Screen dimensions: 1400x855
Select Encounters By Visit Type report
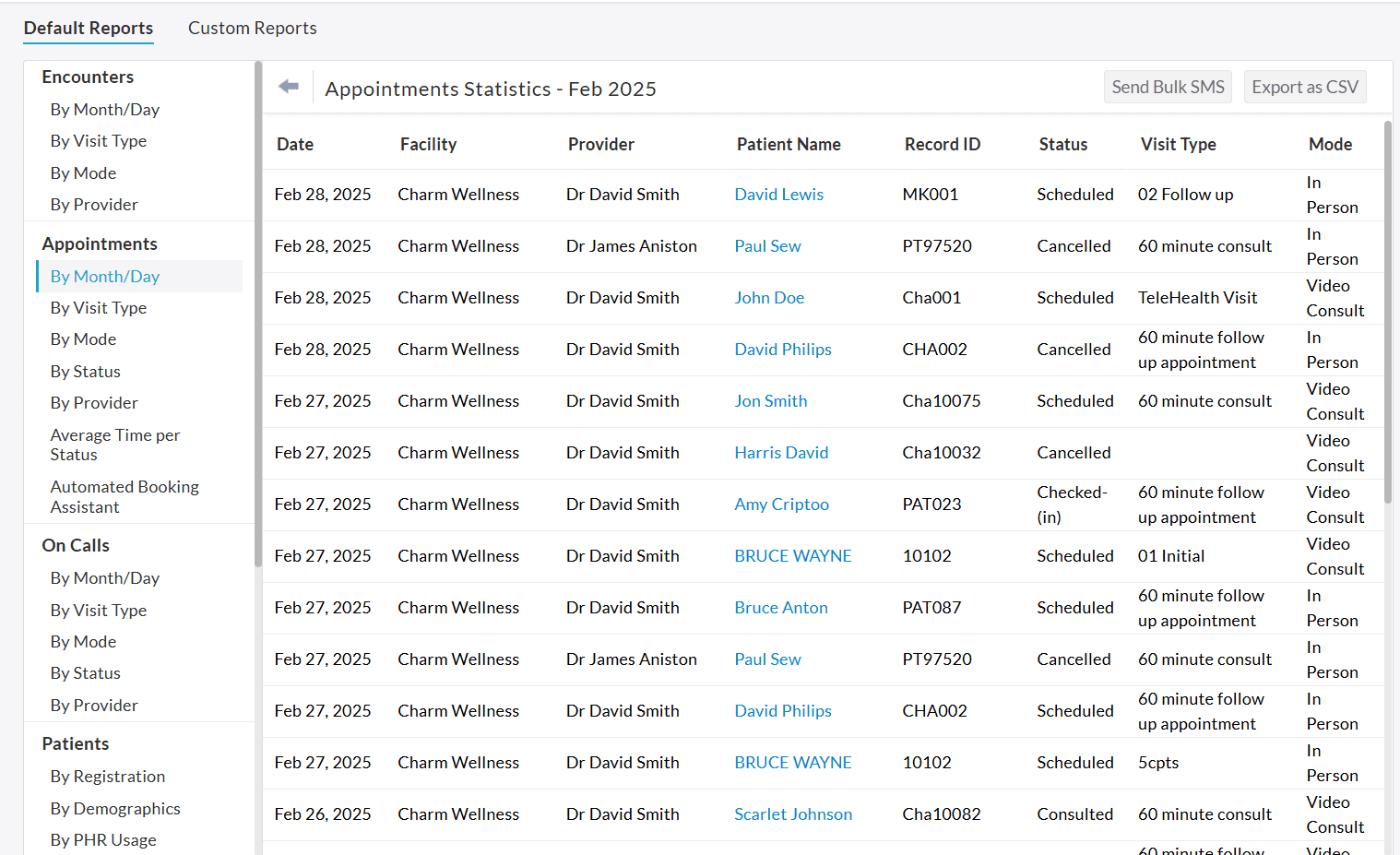(x=99, y=141)
